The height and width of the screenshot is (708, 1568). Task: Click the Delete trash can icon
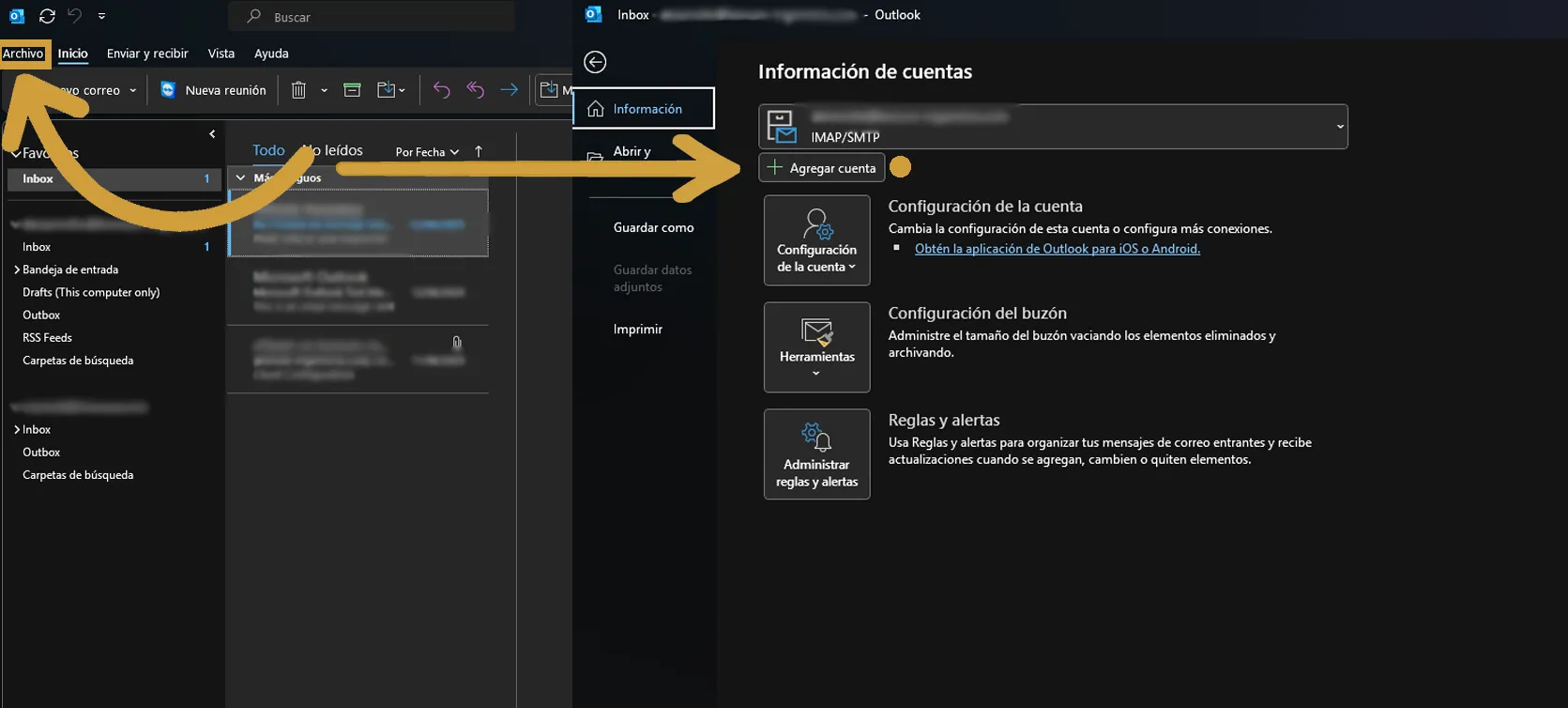(298, 90)
